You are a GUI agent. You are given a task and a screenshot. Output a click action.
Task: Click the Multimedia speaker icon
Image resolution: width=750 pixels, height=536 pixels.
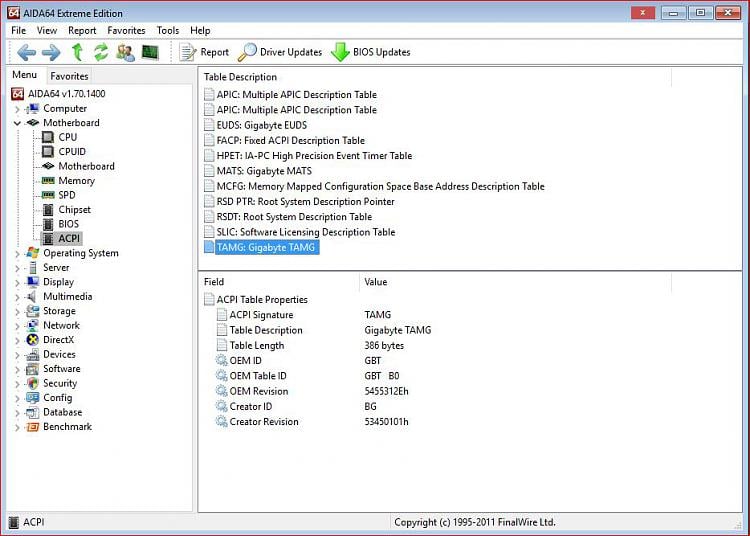pos(33,296)
